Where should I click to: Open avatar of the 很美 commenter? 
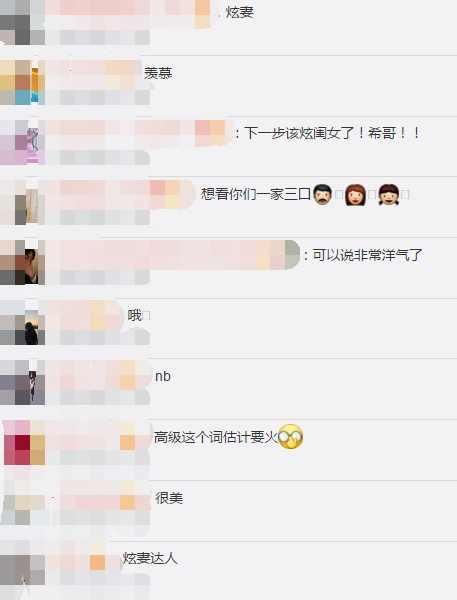[x=22, y=503]
